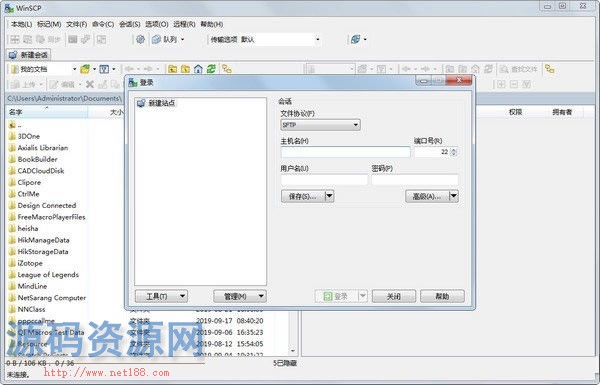The image size is (600, 385).
Task: Click the 3DOne folder icon
Action: 13,136
